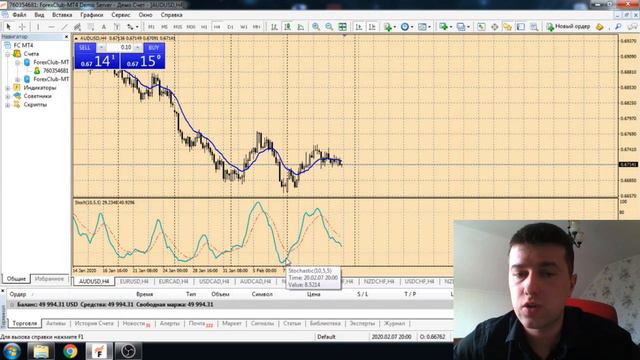This screenshot has height=360, width=640.
Task: Enable chart shift from right edge
Action: click(372, 27)
